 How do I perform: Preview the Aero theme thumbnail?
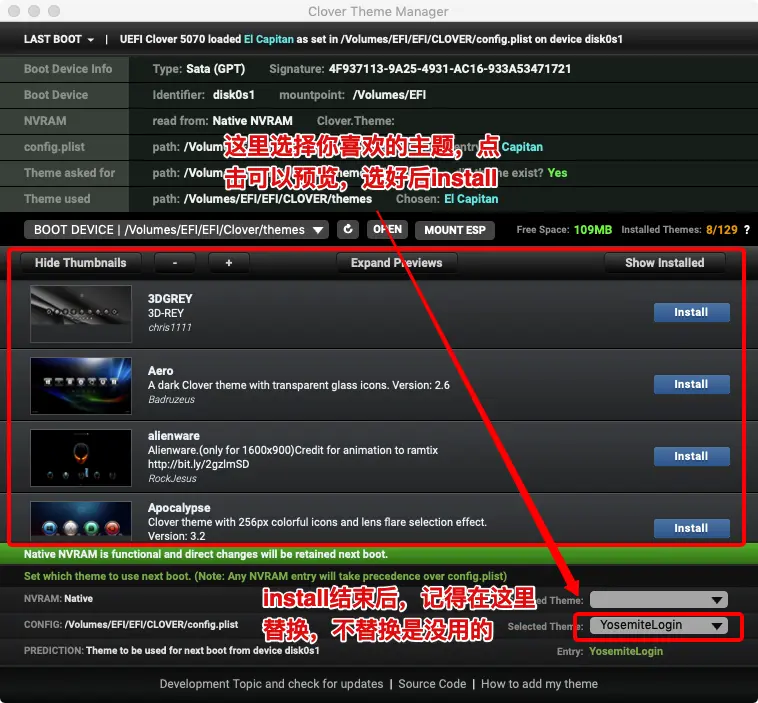tap(81, 385)
